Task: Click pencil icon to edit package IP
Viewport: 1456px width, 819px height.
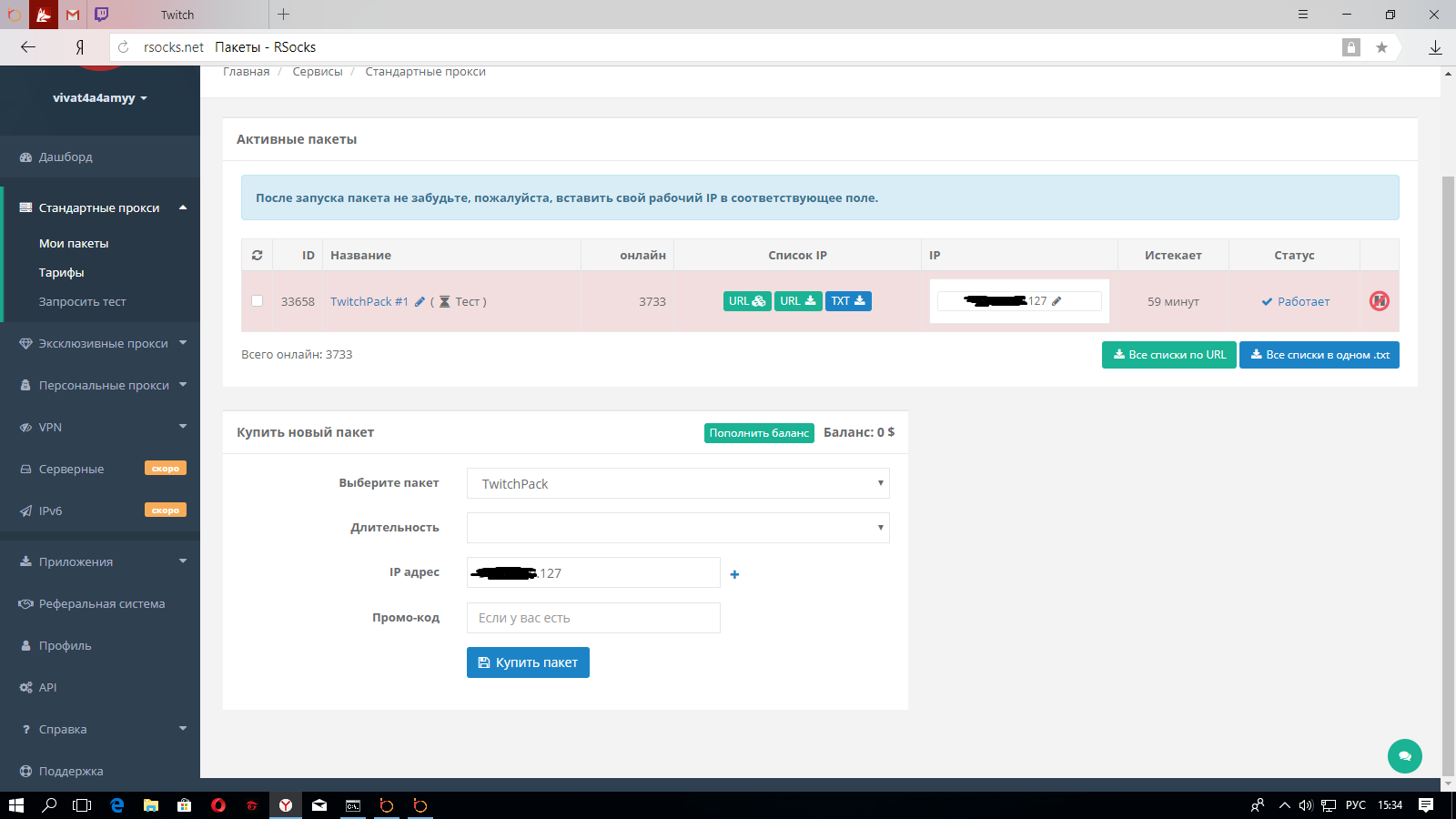Action: pos(1057,301)
